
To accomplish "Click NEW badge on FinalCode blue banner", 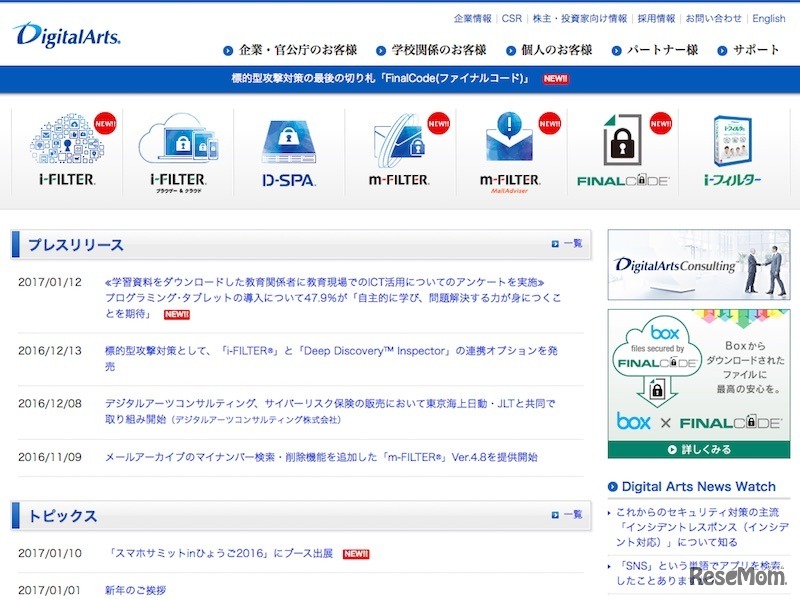I will coord(556,79).
